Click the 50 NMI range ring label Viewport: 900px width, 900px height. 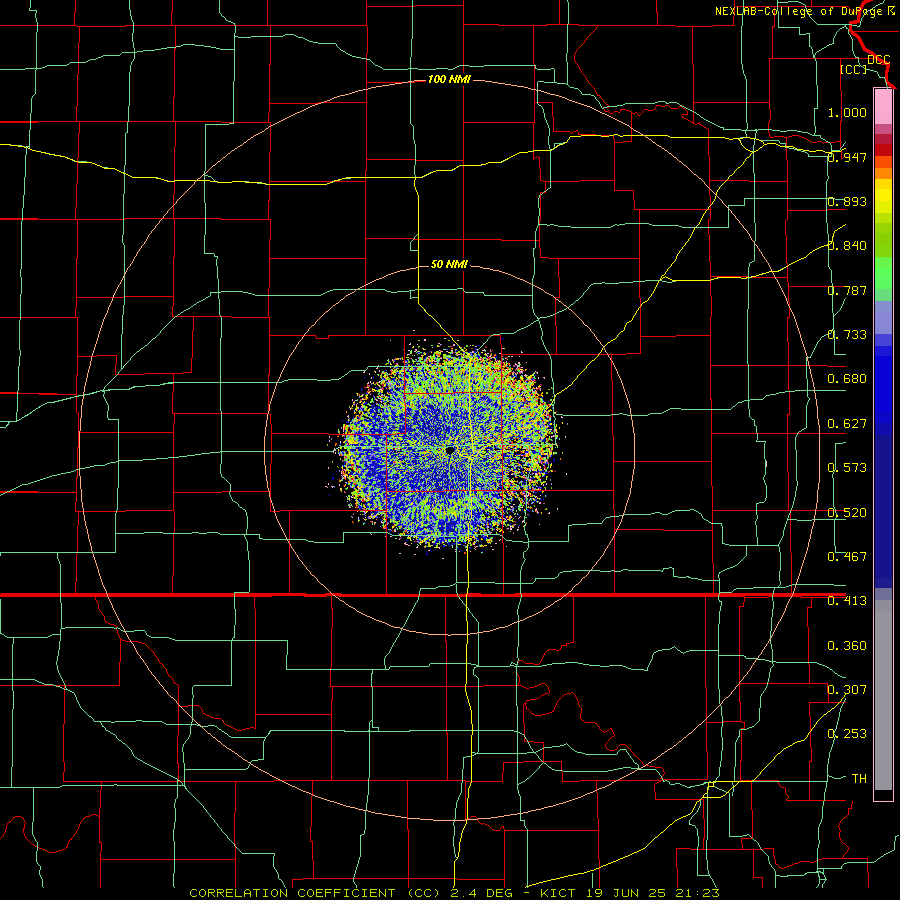[x=449, y=264]
